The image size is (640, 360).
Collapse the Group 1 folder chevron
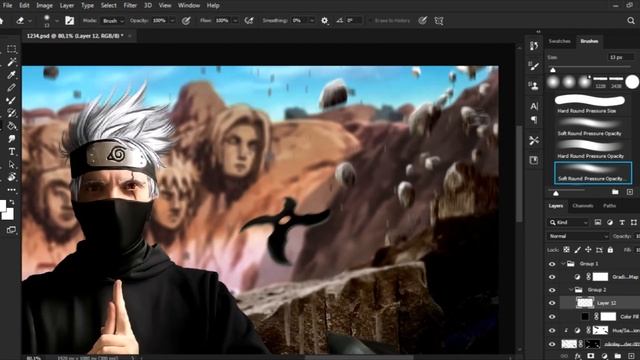click(x=564, y=264)
